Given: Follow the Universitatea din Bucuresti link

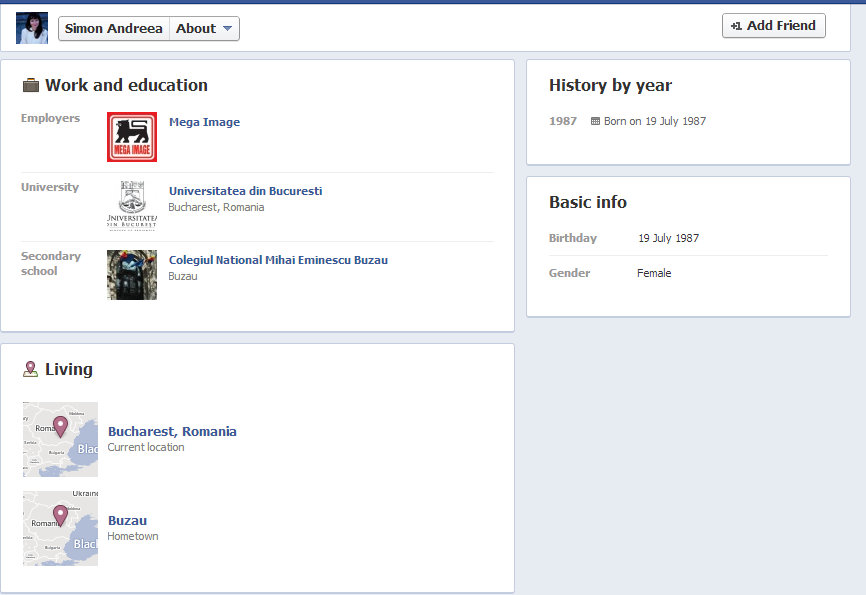Looking at the screenshot, I should [245, 191].
